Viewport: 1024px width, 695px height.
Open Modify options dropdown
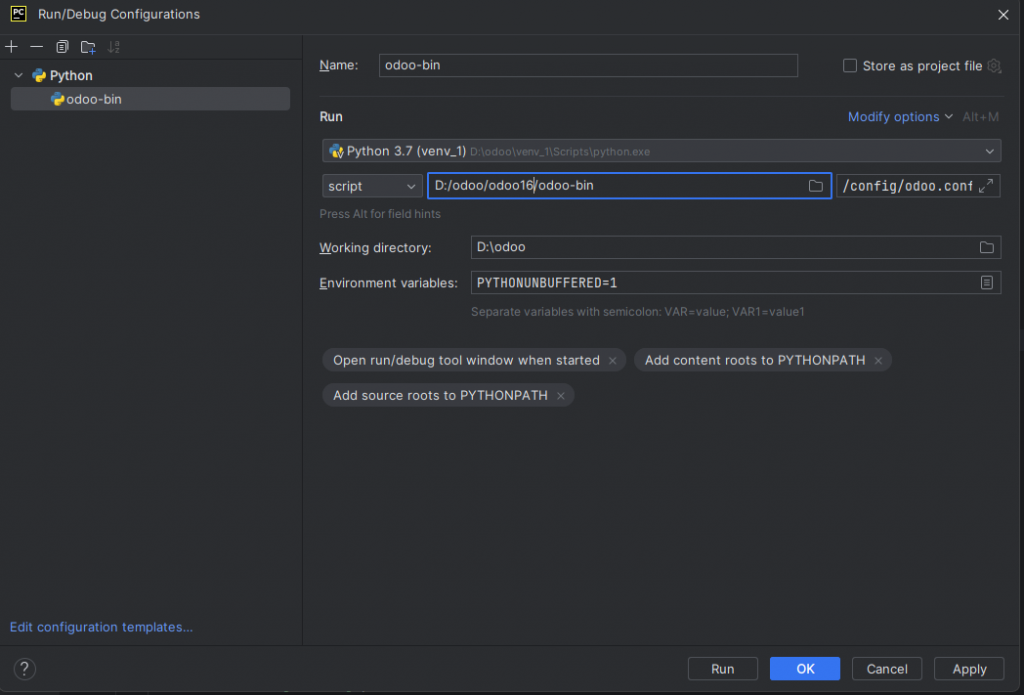pyautogui.click(x=900, y=117)
